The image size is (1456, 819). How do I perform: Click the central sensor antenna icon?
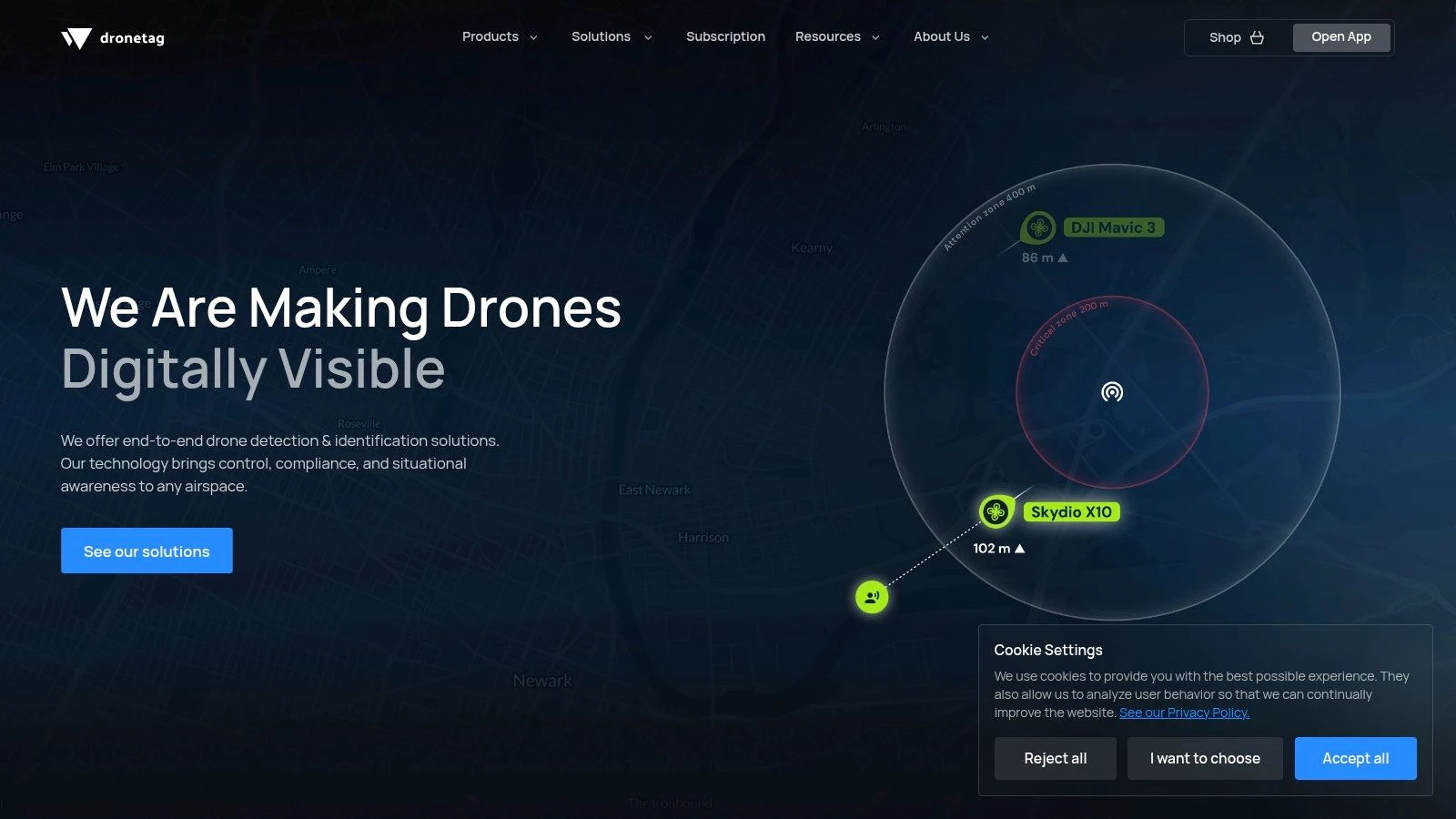(x=1112, y=392)
